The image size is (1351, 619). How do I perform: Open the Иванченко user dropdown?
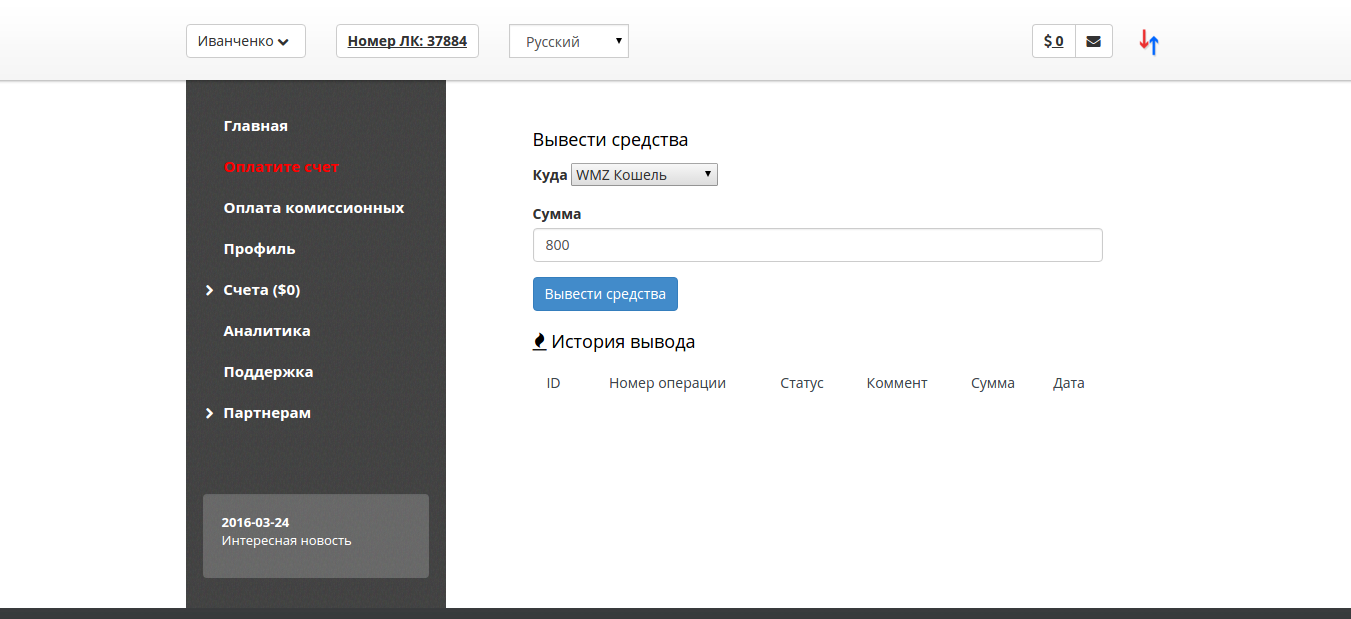[x=245, y=41]
